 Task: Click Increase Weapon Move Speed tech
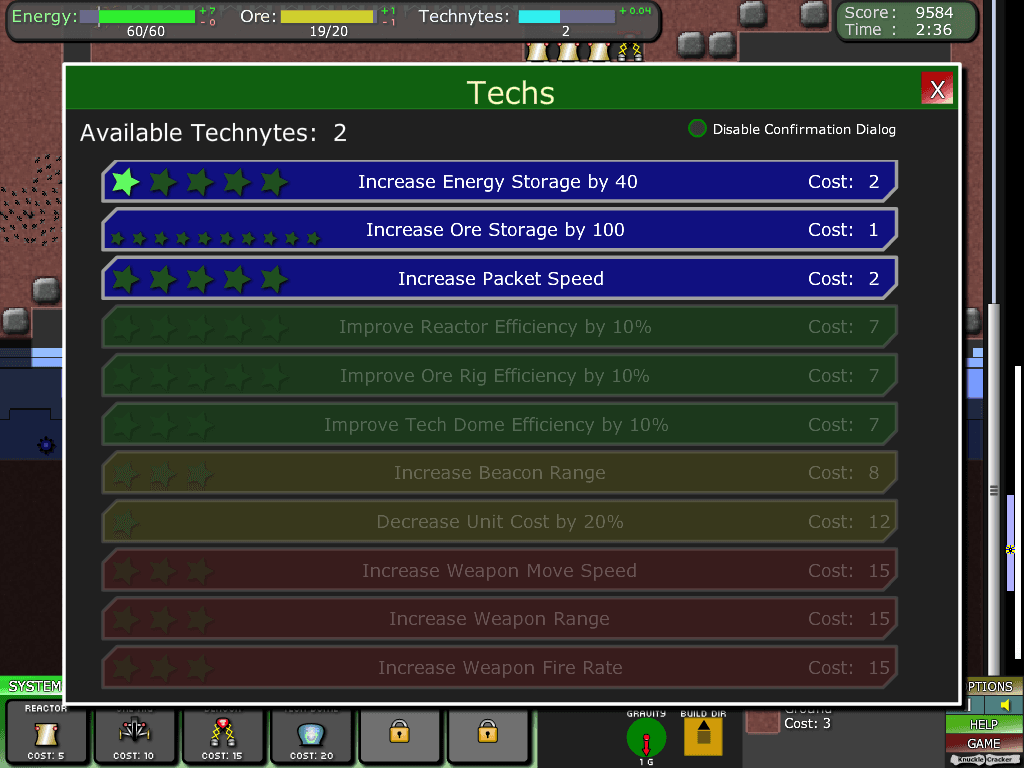[500, 570]
